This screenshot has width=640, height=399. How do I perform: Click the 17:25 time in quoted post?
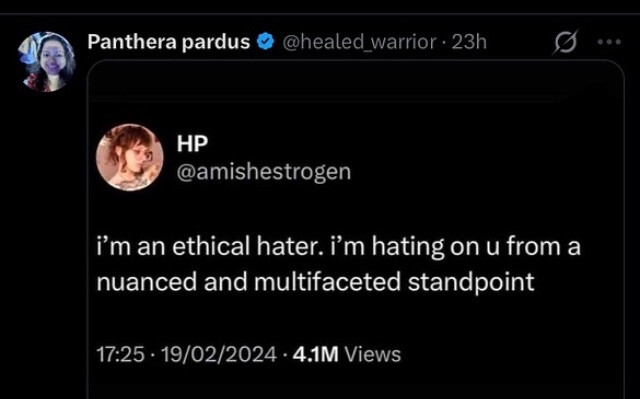tap(120, 354)
